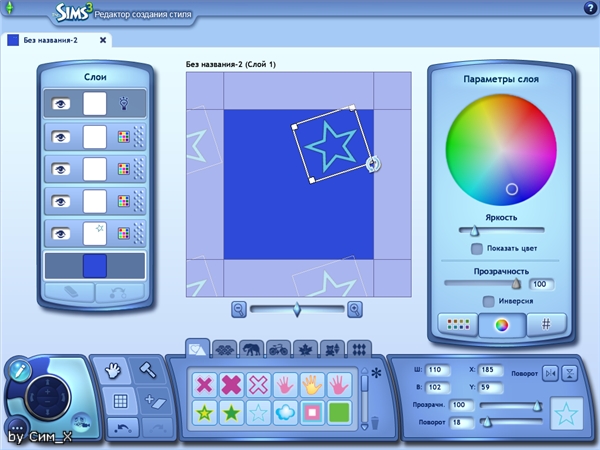Click the zoom-in magnifier below canvas

coord(354,310)
